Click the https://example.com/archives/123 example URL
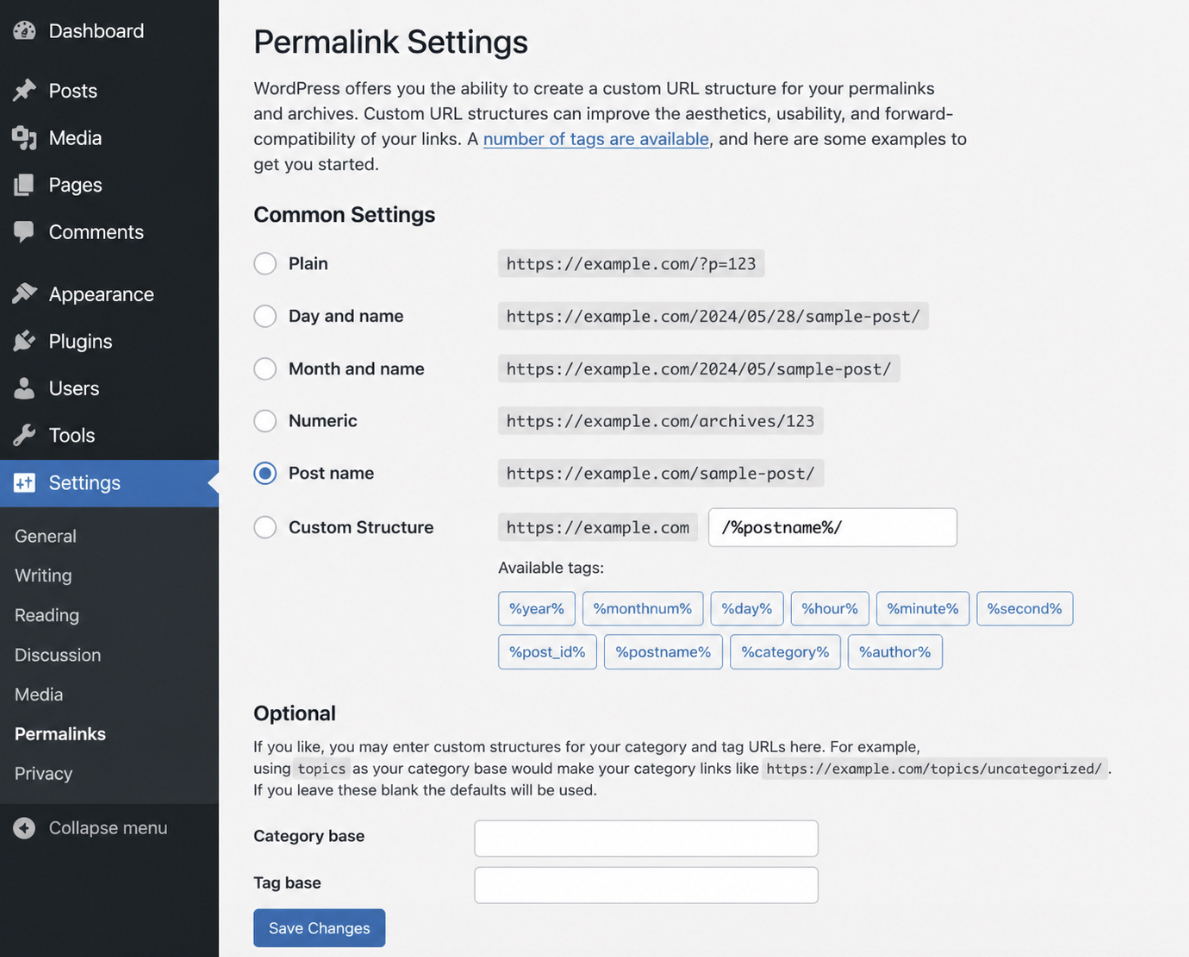This screenshot has height=957, width=1189. (x=660, y=421)
